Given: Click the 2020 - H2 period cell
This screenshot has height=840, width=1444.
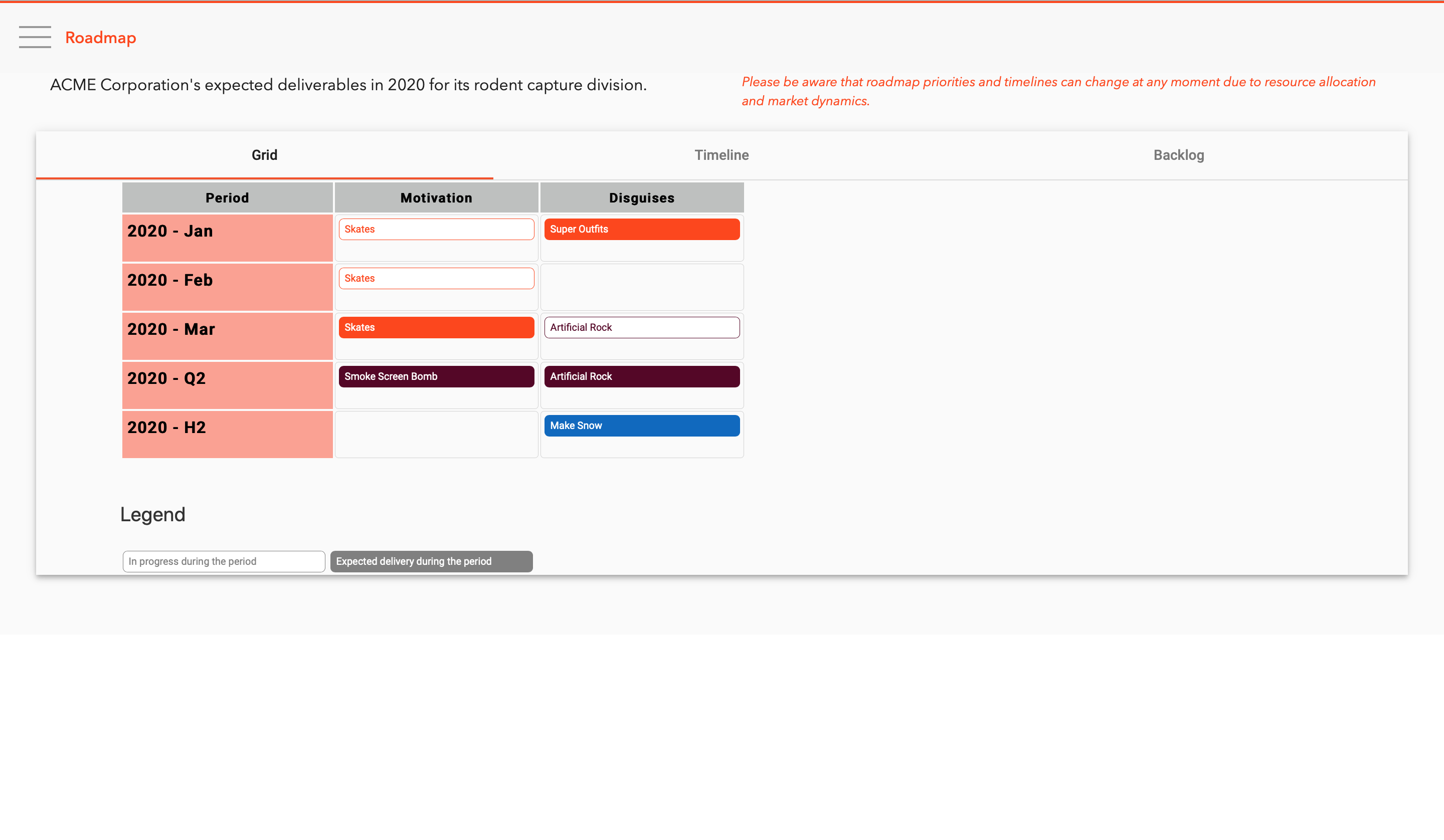Looking at the screenshot, I should point(228,435).
